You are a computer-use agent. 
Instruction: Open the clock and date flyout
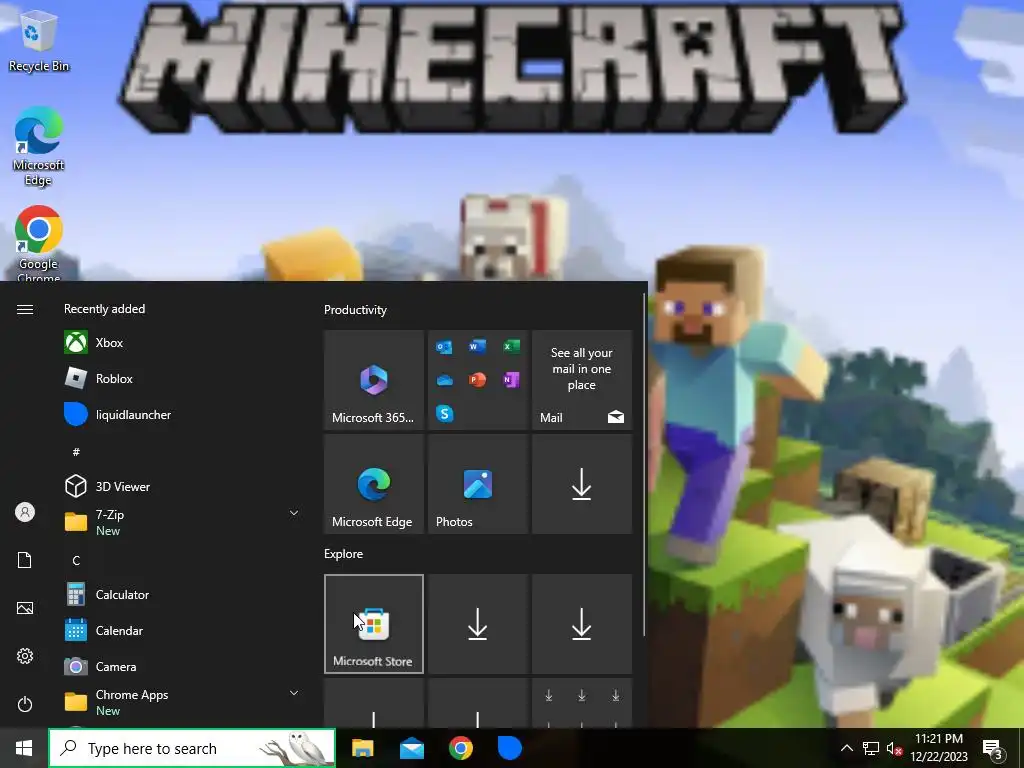coord(939,748)
